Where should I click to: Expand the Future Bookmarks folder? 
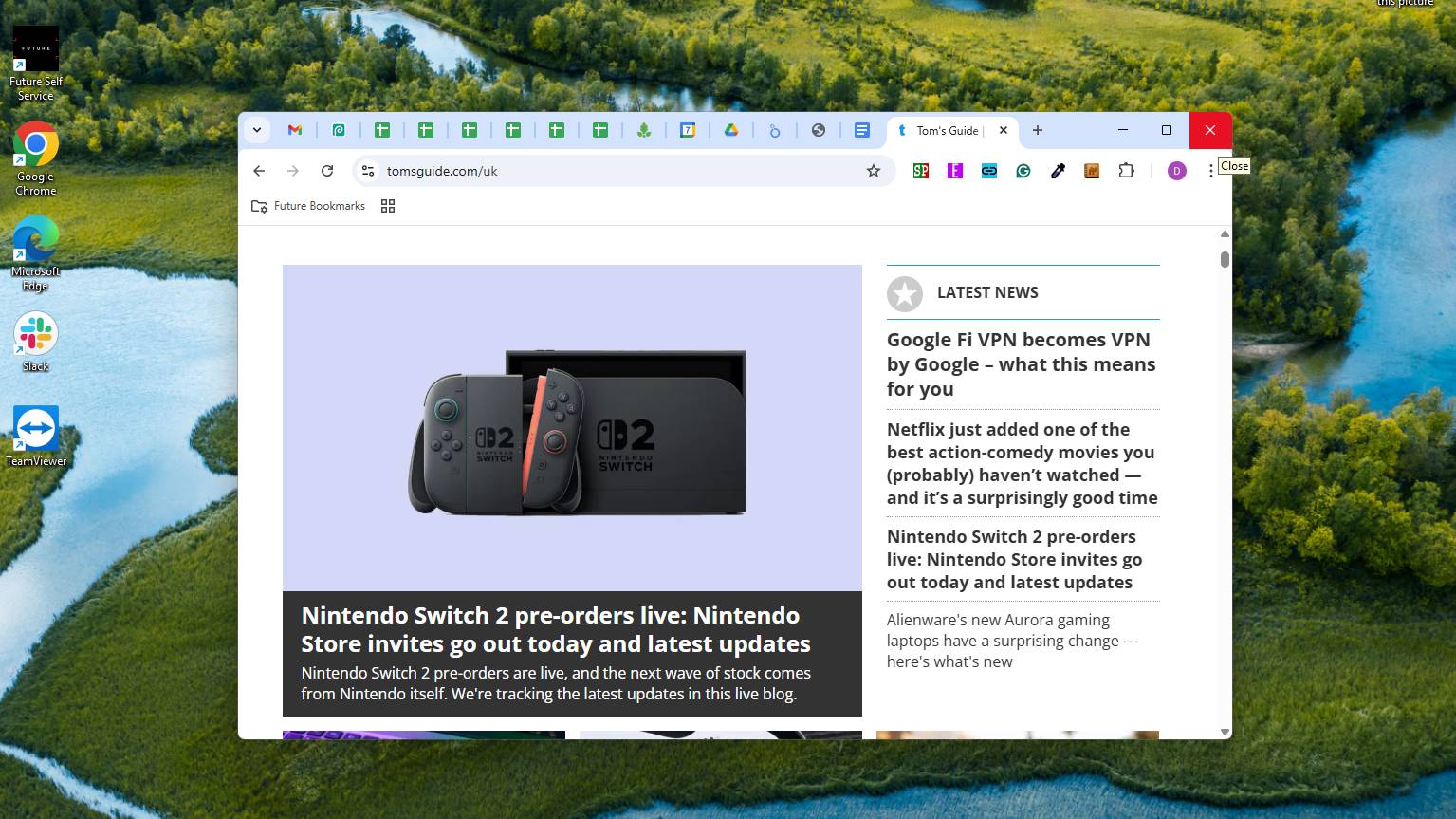[x=308, y=206]
